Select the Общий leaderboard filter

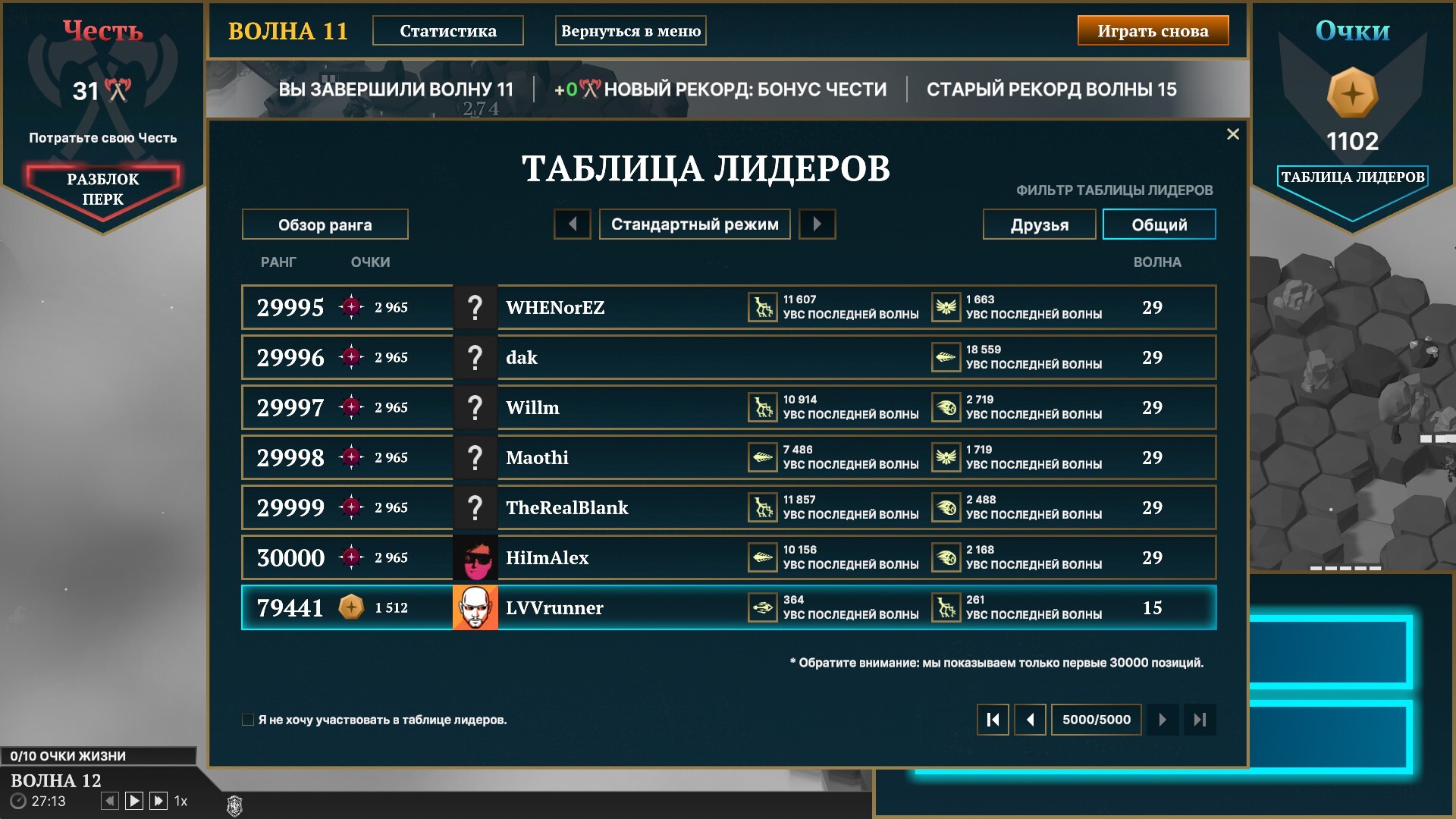coord(1159,224)
